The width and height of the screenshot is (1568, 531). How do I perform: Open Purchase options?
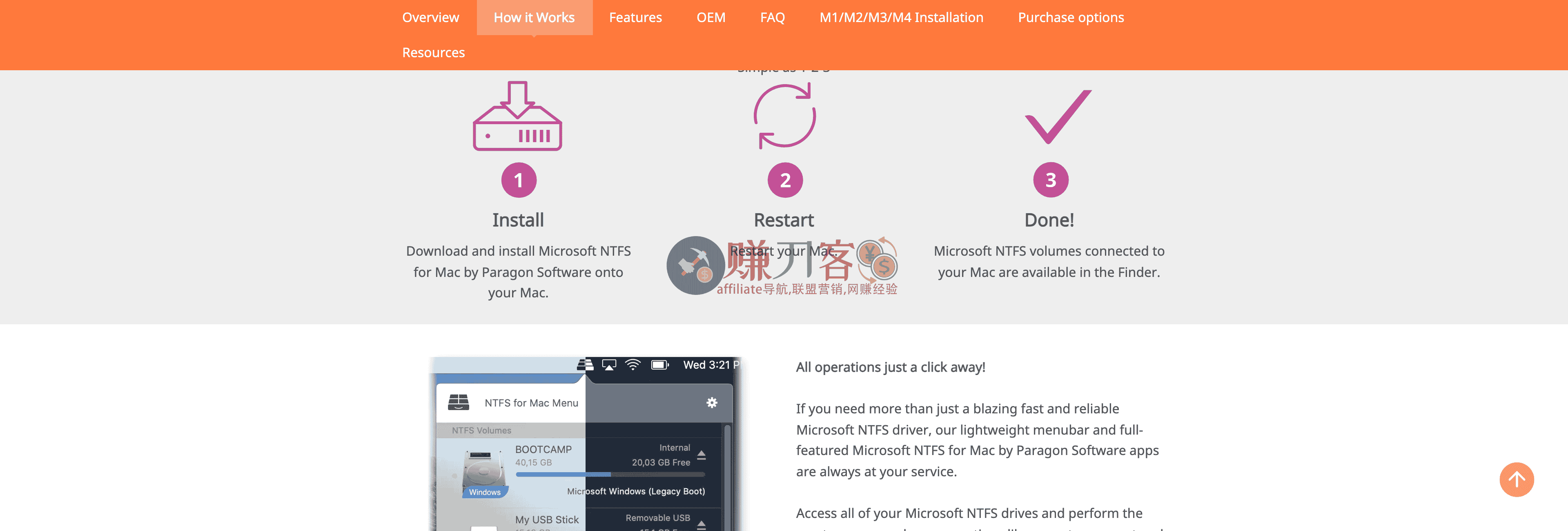point(1071,17)
